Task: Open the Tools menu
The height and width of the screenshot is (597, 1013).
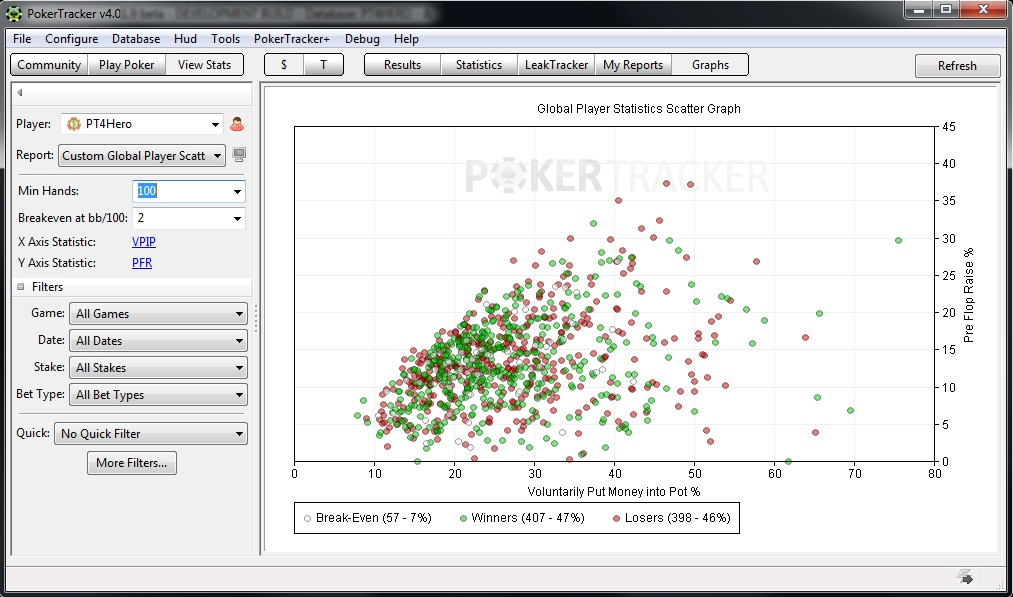Action: coord(225,39)
